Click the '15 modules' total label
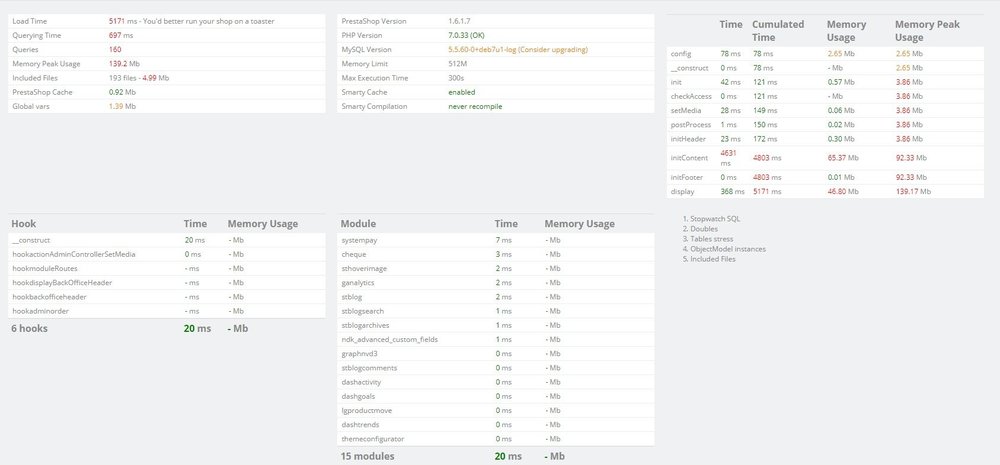 coord(368,457)
